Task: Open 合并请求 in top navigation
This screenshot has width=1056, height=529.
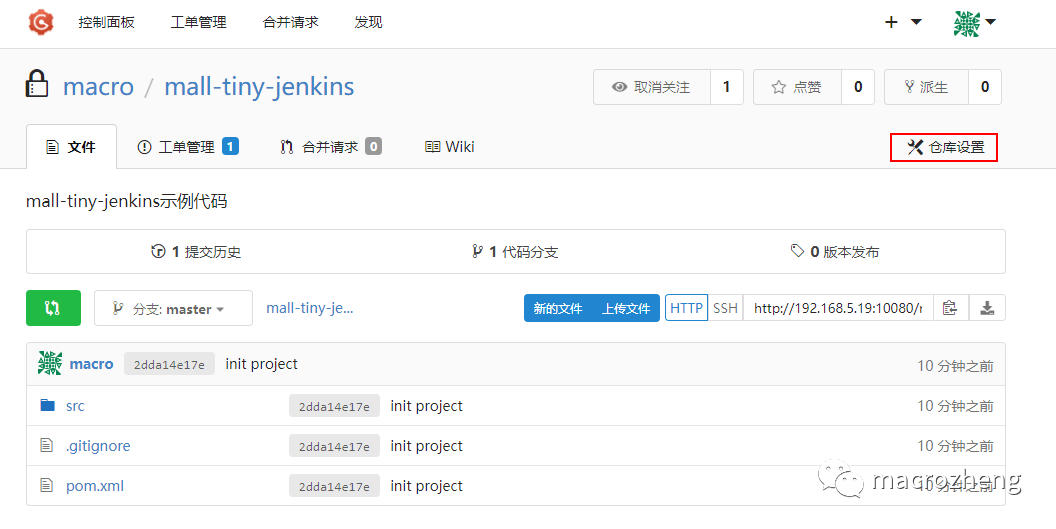Action: [x=290, y=22]
